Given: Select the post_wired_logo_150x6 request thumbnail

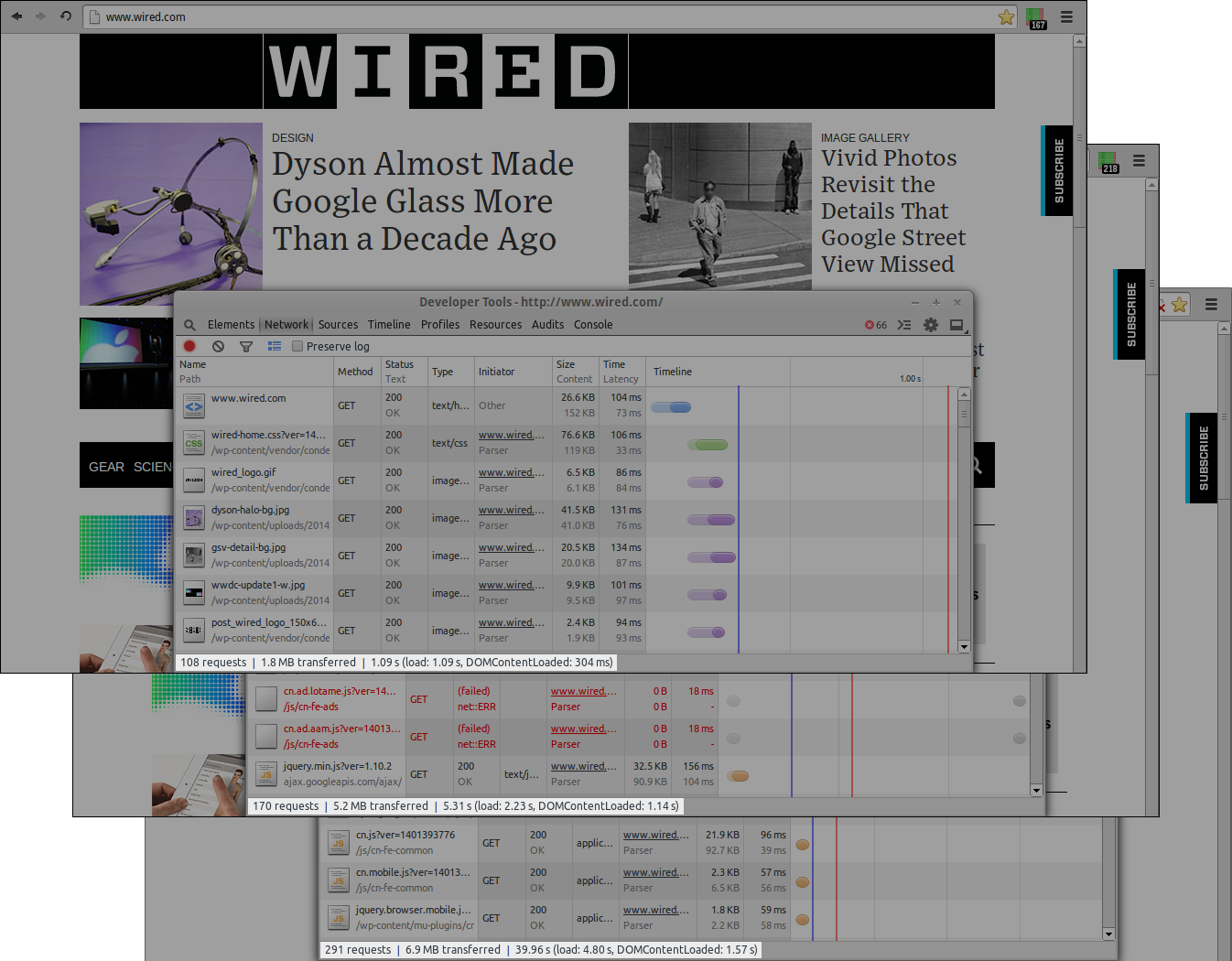Looking at the screenshot, I should [x=194, y=631].
